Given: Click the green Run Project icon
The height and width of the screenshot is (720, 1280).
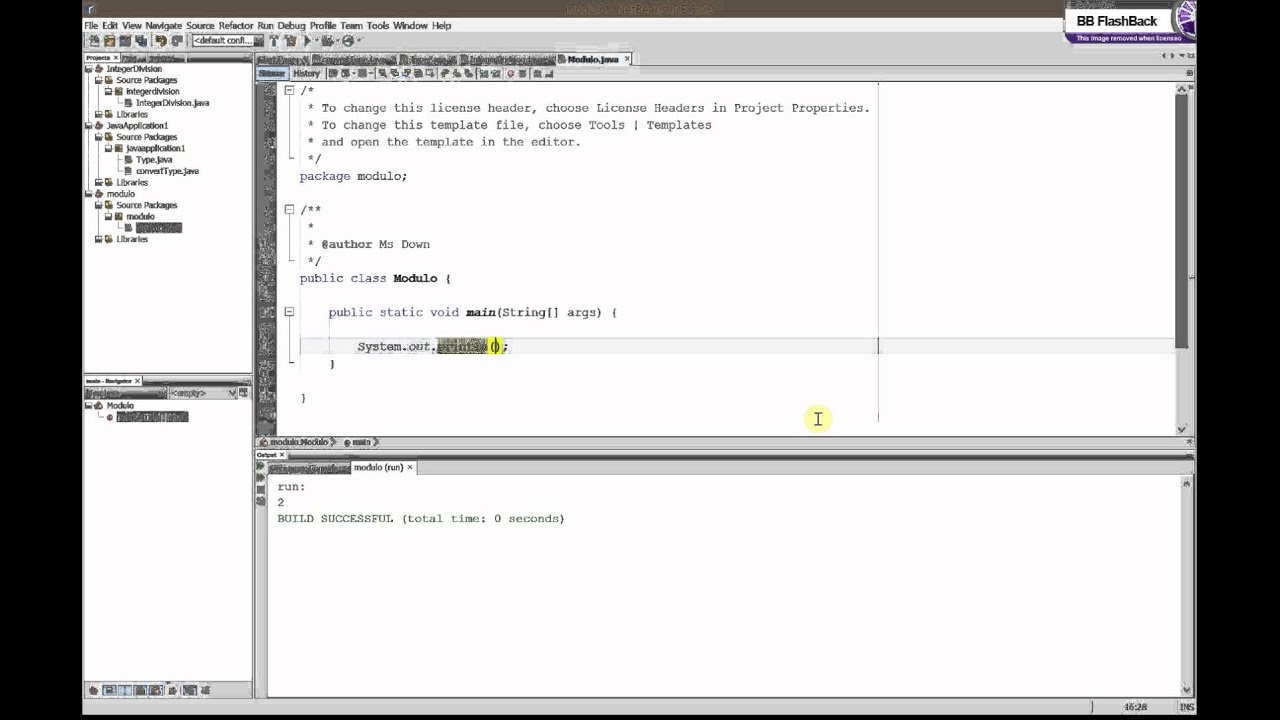Looking at the screenshot, I should [x=307, y=41].
